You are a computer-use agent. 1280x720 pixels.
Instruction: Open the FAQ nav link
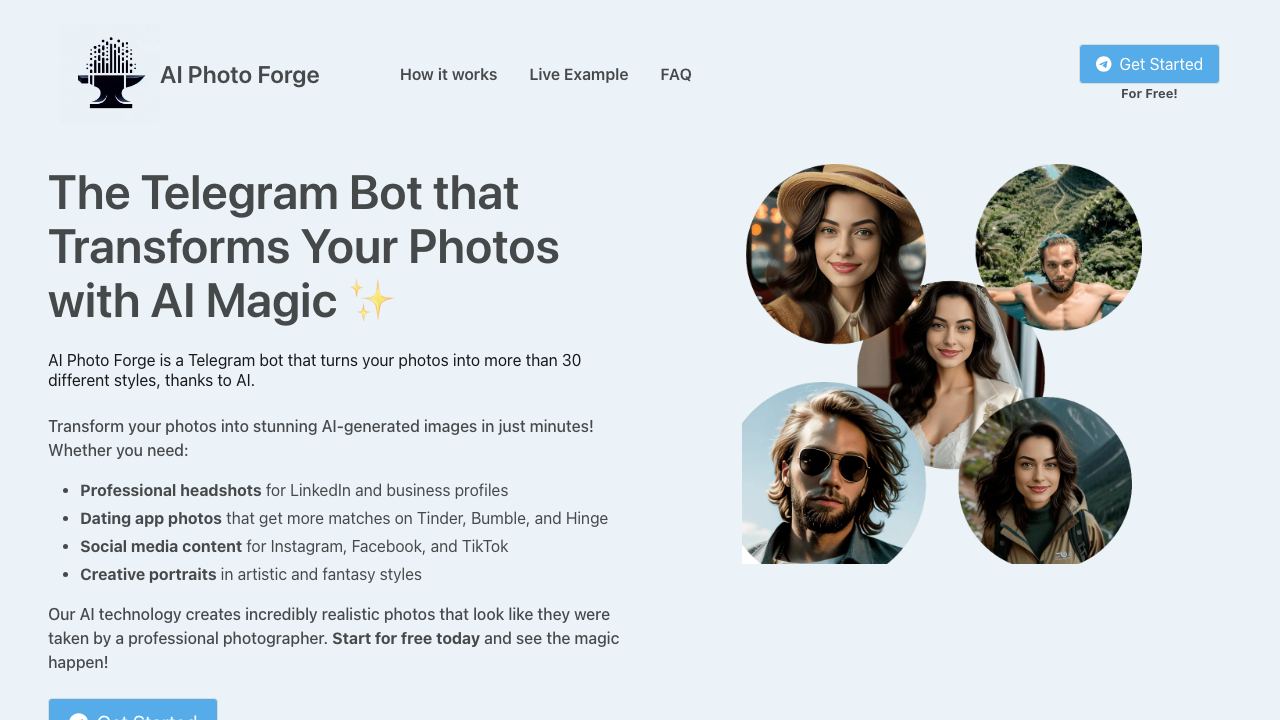click(676, 74)
